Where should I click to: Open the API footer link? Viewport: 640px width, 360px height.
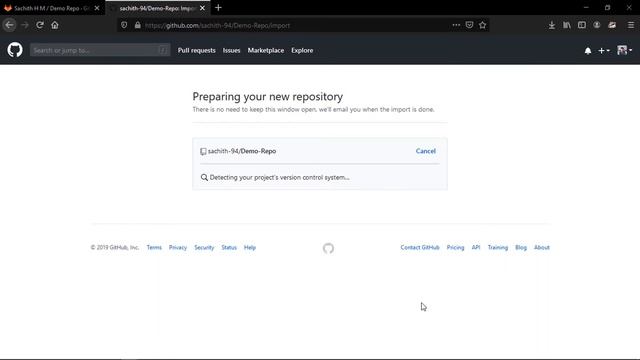[x=476, y=247]
